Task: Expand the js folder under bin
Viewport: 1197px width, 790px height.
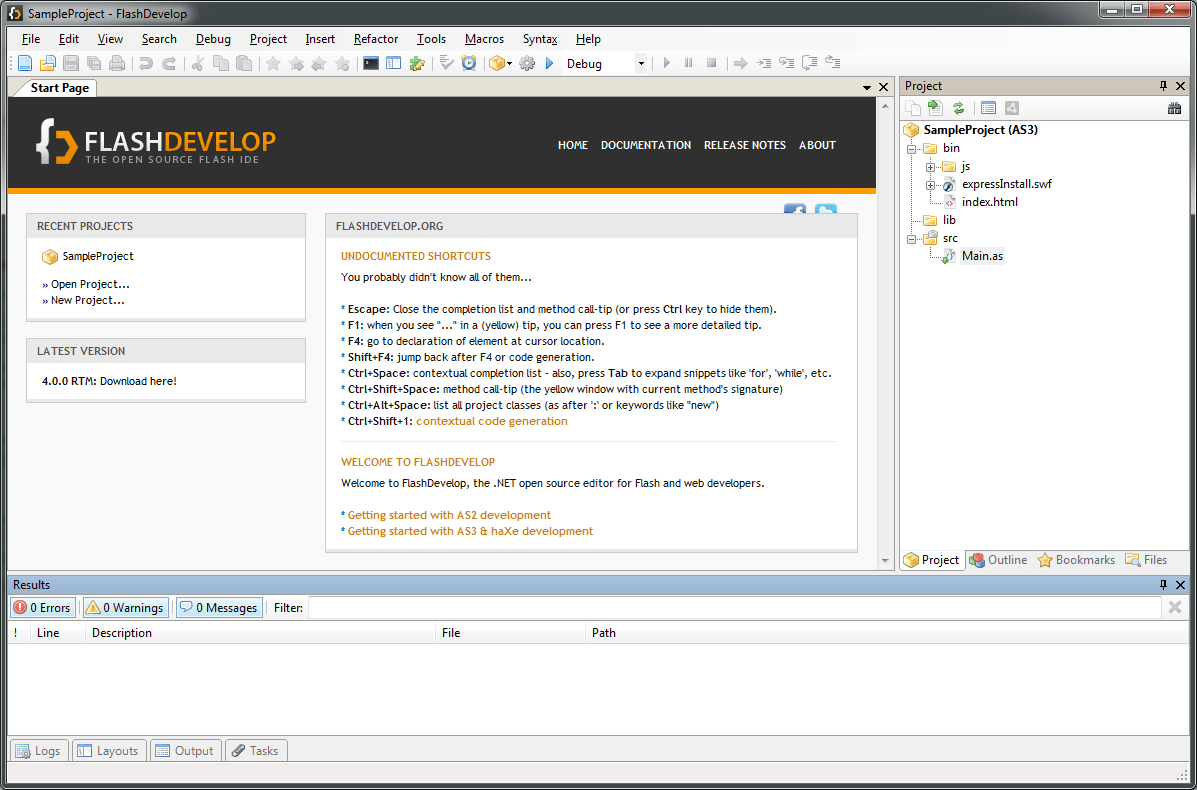Action: (x=930, y=166)
